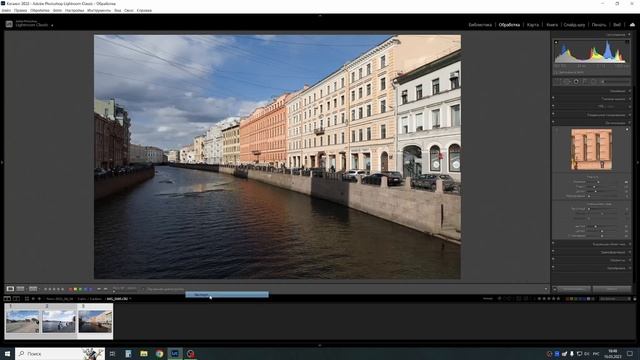This screenshot has width=640, height=360.
Task: Click the reset button at bottom right
Action: (x=612, y=289)
